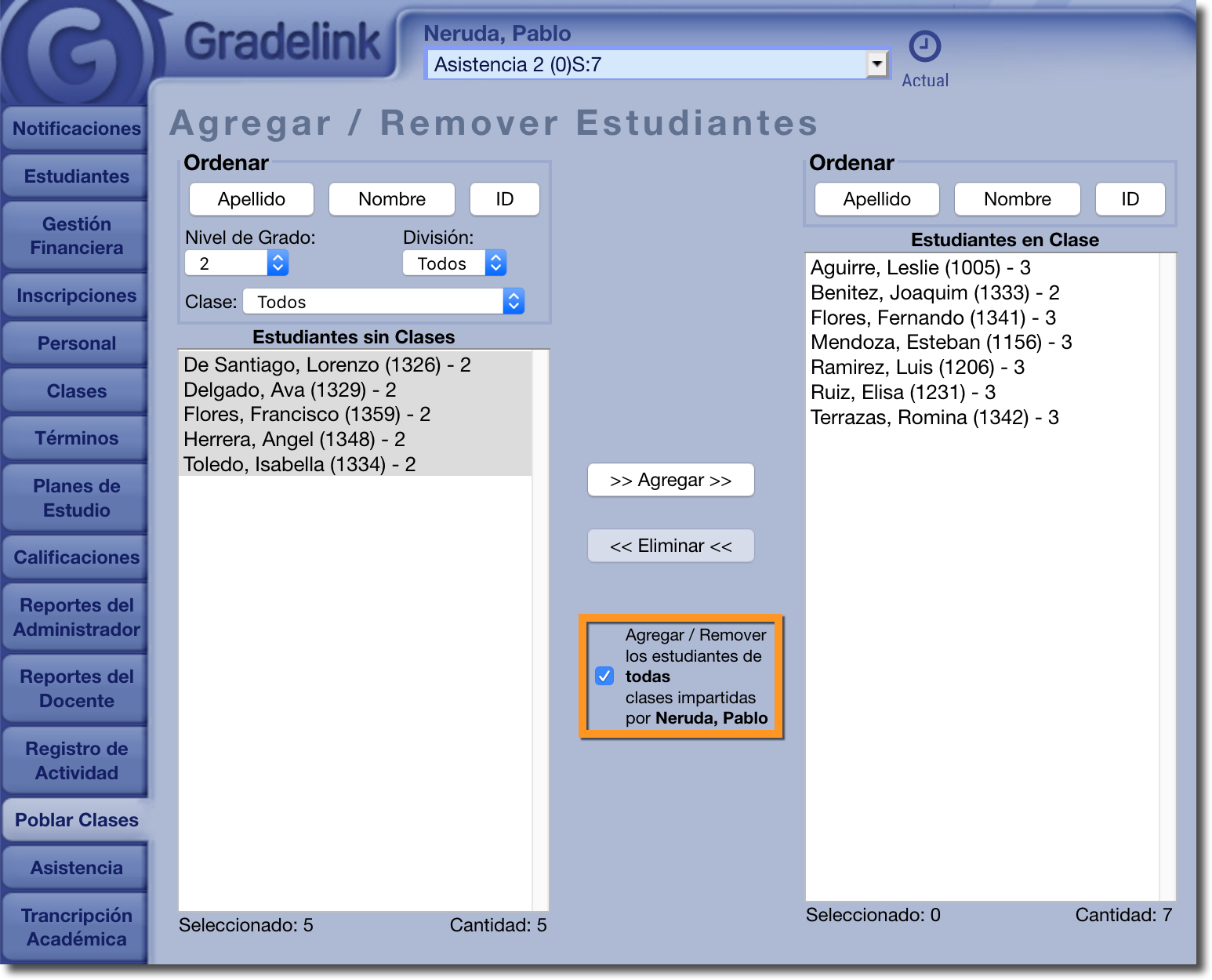Image resolution: width=1212 pixels, height=980 pixels.
Task: Sort students in class by ID
Action: 1129,199
